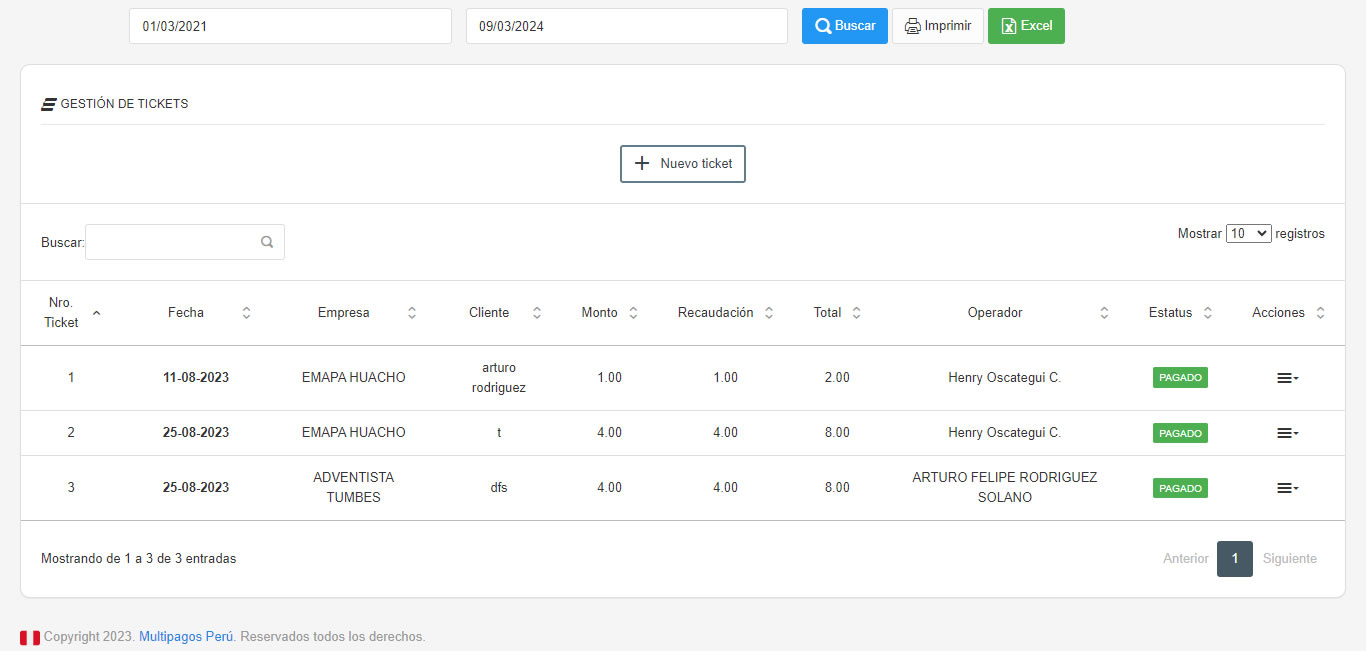The image size is (1366, 651).
Task: Sort table by Monto column
Action: 633,313
